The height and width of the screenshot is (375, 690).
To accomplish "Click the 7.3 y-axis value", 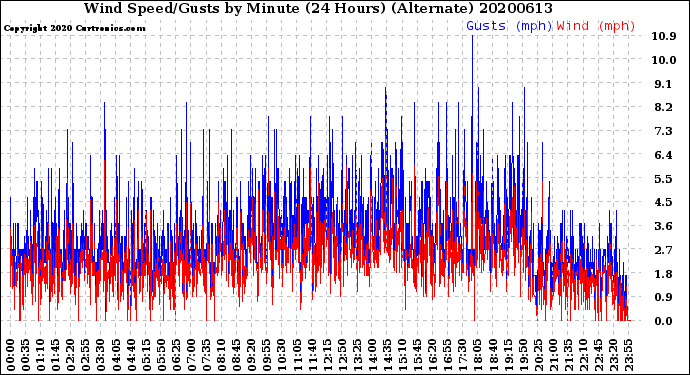I will [663, 131].
